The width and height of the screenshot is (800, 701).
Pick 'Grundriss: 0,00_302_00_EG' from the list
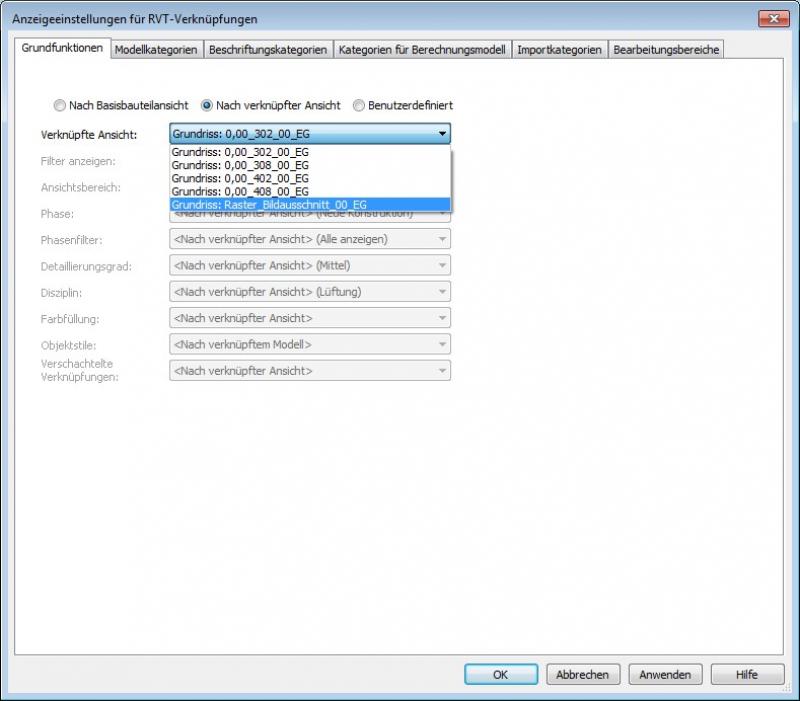click(x=240, y=152)
